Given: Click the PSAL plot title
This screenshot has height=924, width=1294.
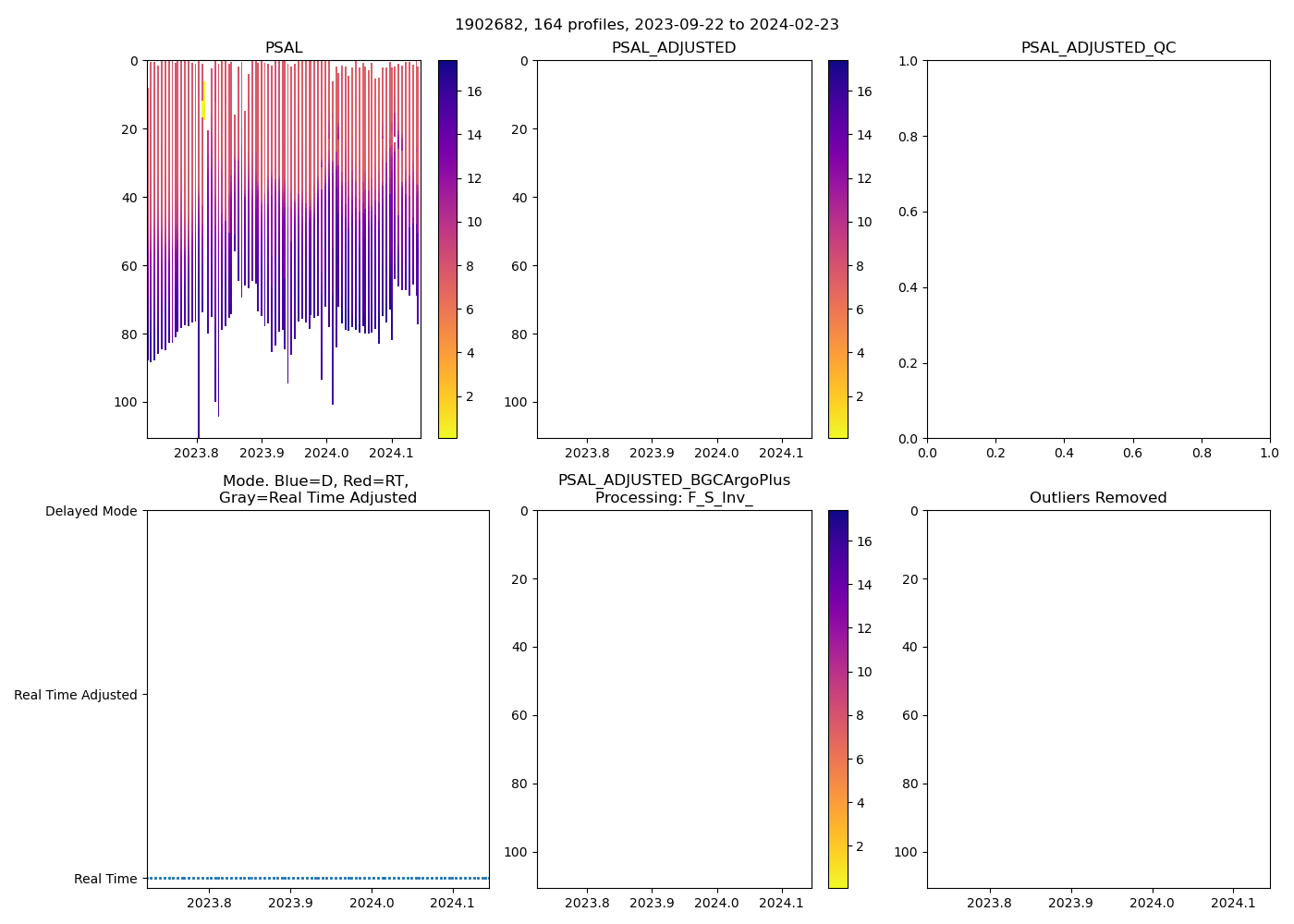Looking at the screenshot, I should point(284,48).
